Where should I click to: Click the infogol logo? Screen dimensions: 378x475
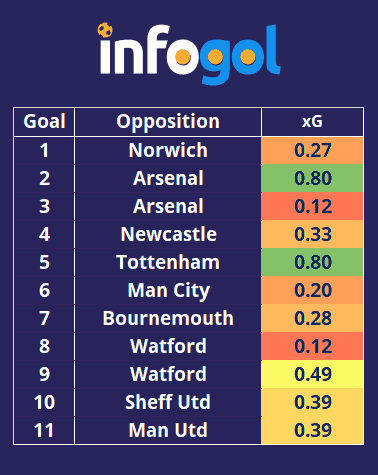189,54
